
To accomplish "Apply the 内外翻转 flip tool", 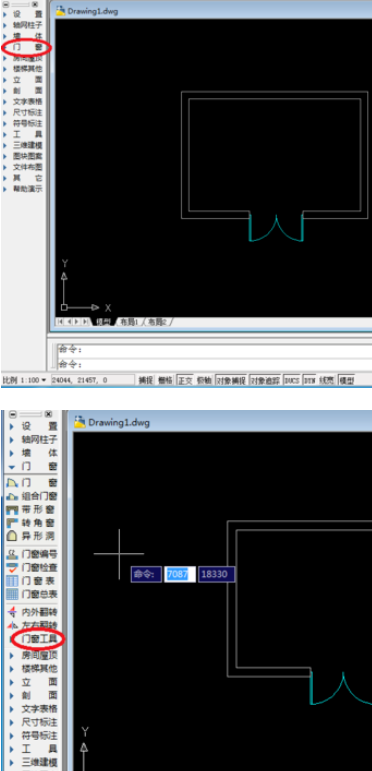I will [x=32, y=612].
